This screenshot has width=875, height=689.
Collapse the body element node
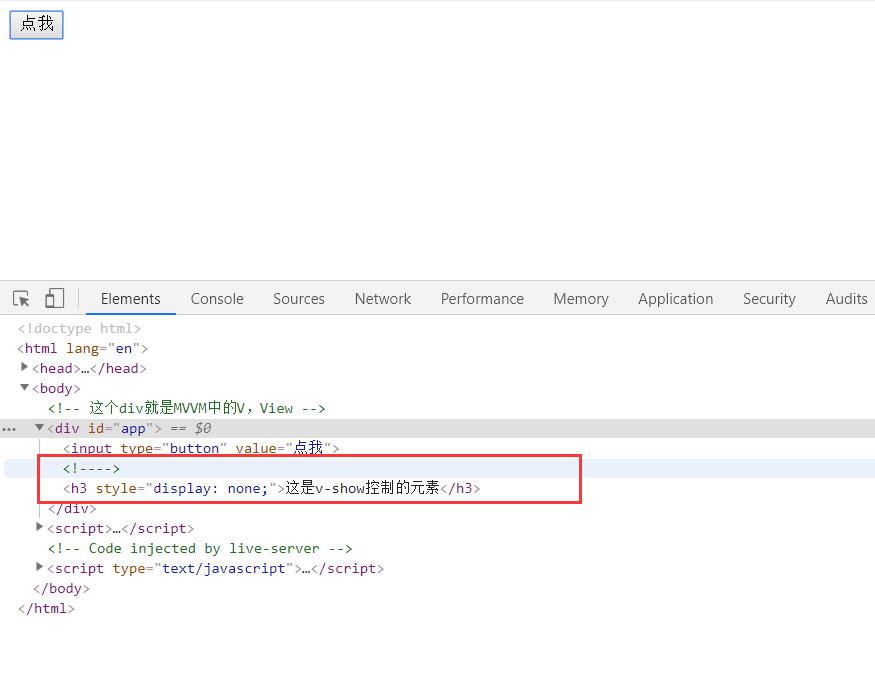click(x=24, y=387)
